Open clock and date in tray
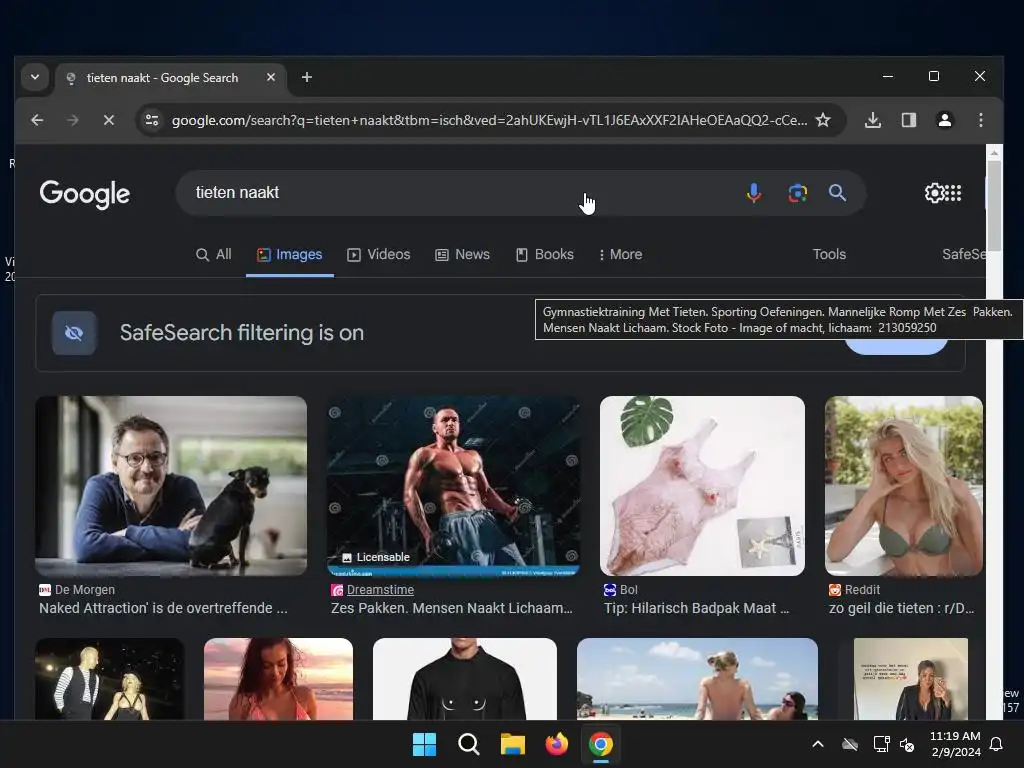 click(x=955, y=744)
